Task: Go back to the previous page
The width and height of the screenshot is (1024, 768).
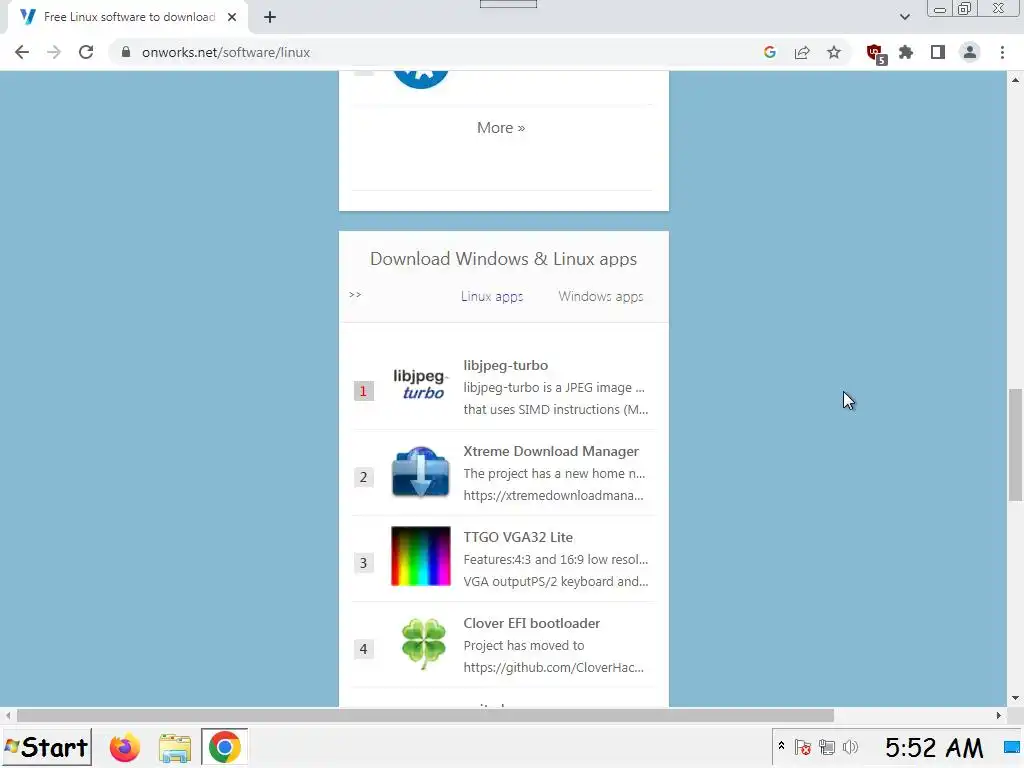Action: click(x=22, y=52)
